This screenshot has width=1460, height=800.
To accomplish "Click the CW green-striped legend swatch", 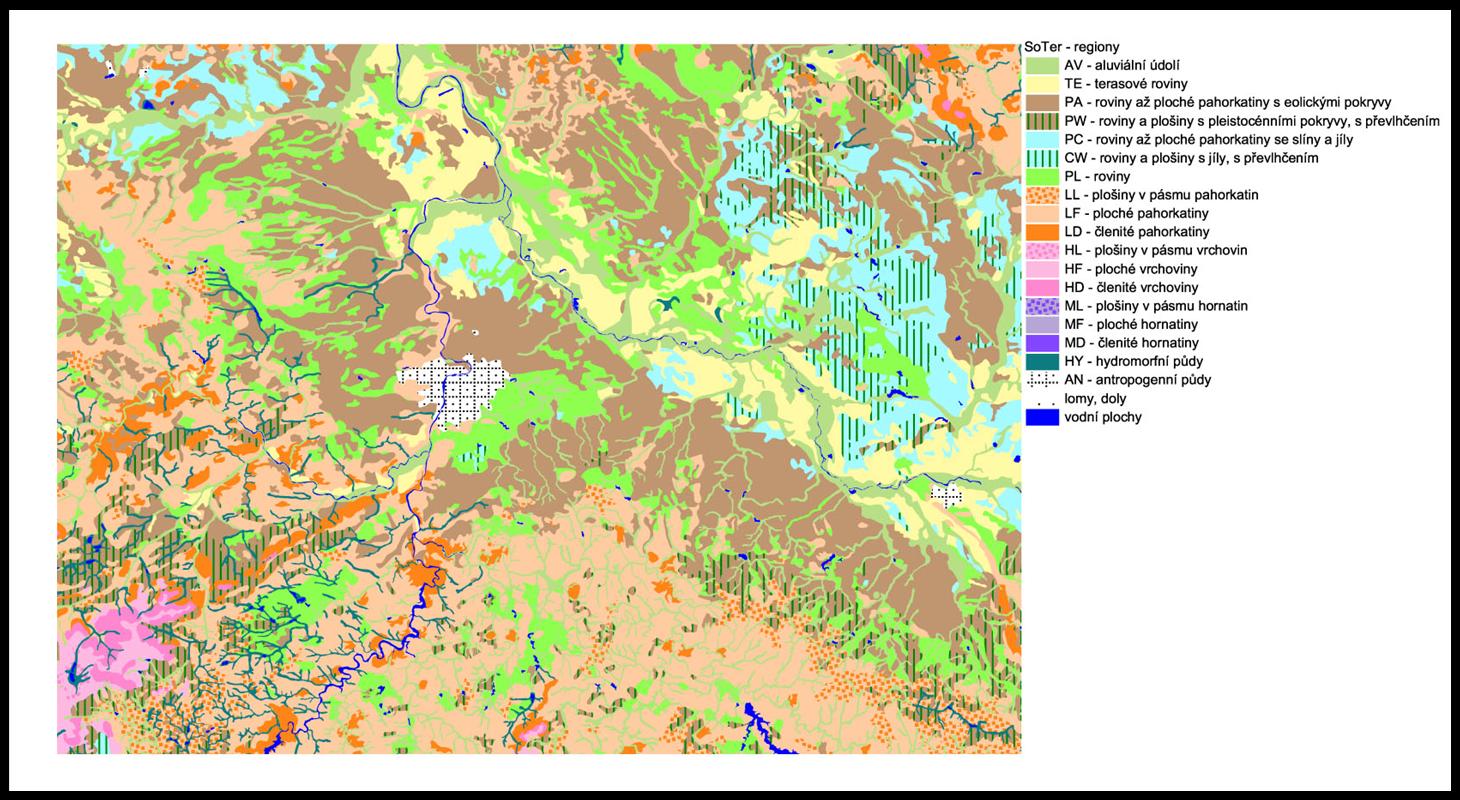I will (x=1042, y=158).
